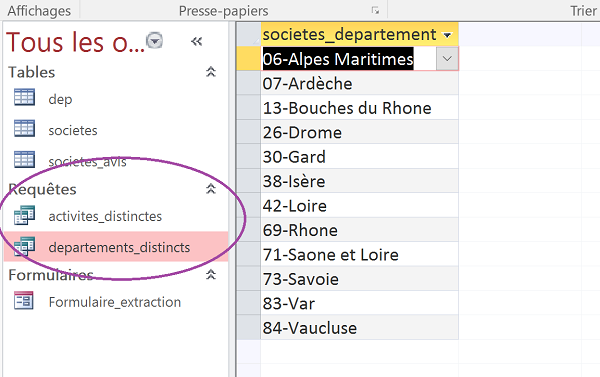600x377 pixels.
Task: Click row selector for 84-Vaucluse
Action: [249, 328]
